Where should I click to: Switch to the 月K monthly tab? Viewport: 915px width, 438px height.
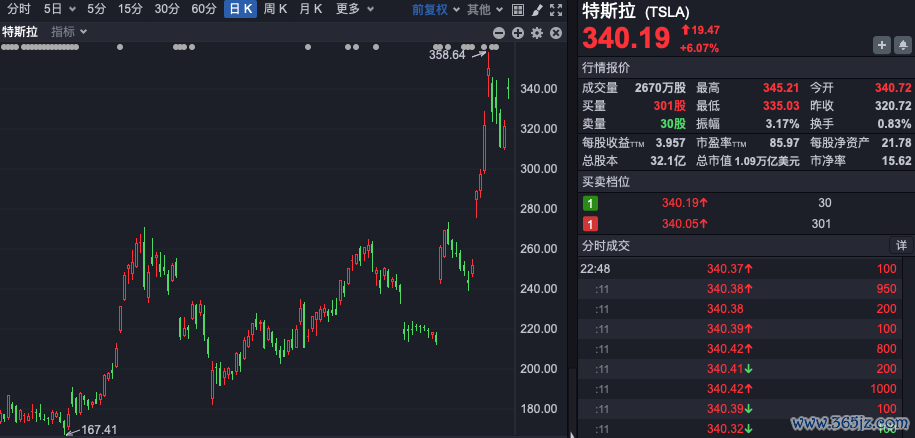(310, 9)
